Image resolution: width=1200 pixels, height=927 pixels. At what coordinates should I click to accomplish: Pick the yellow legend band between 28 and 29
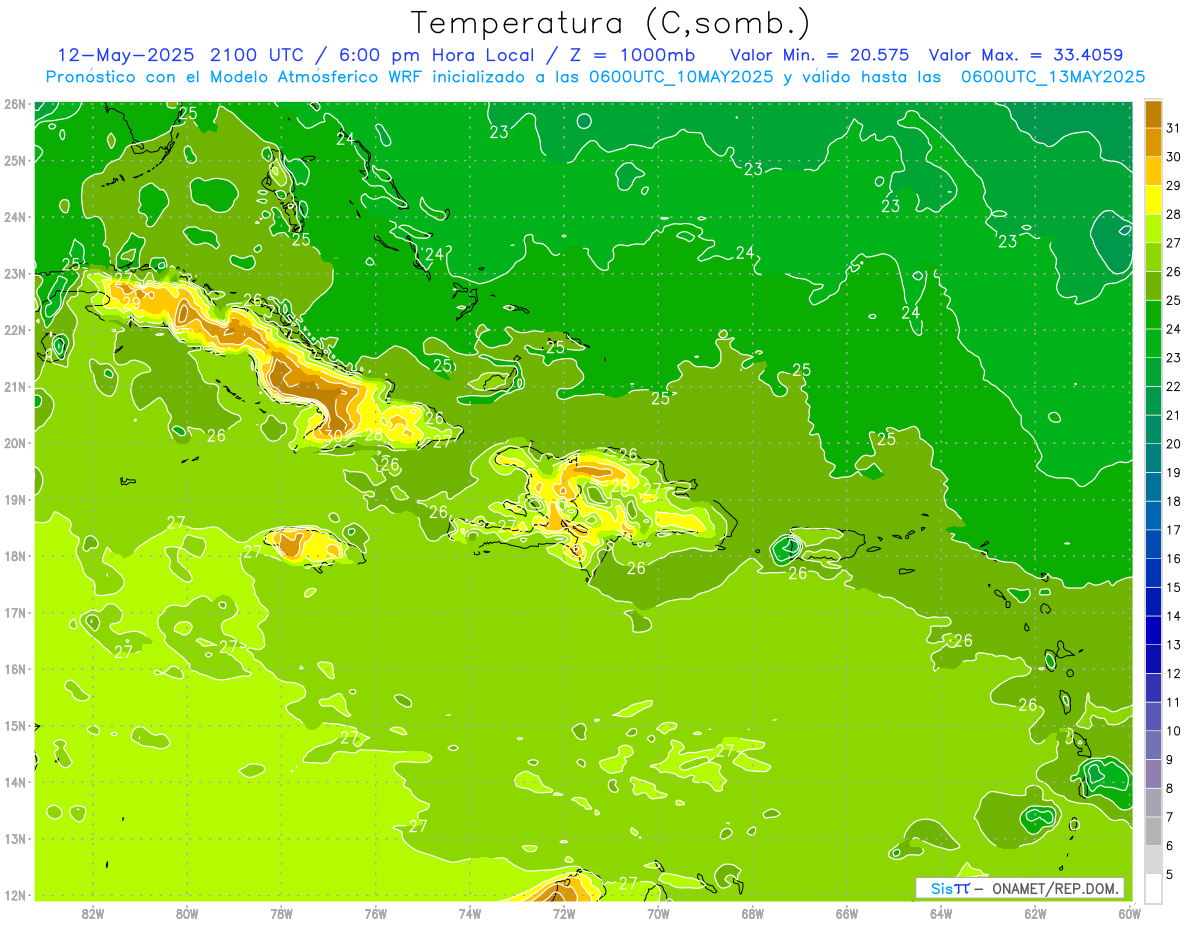pos(1153,200)
